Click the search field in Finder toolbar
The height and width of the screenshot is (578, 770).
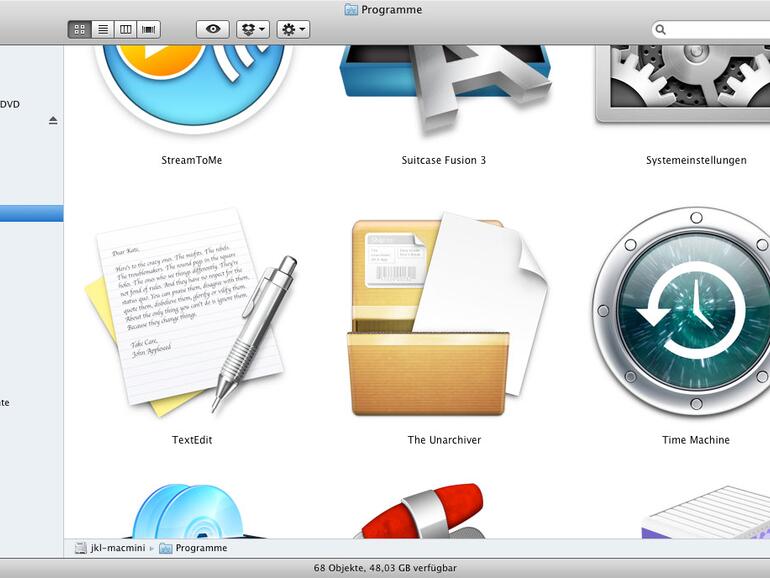711,29
